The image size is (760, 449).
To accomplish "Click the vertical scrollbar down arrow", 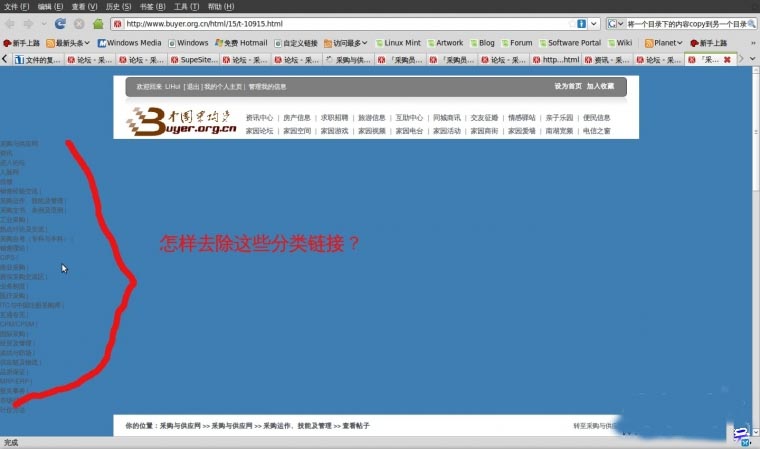I will pyautogui.click(x=756, y=432).
